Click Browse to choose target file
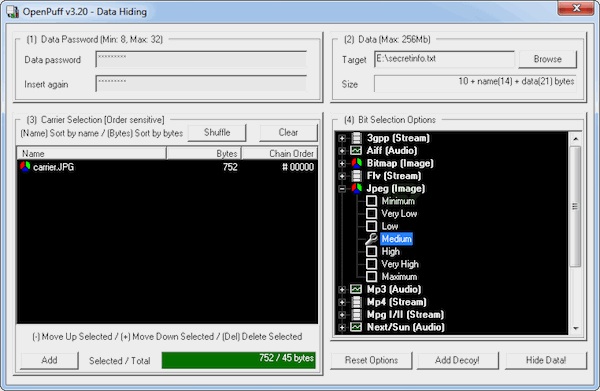Image resolution: width=600 pixels, height=391 pixels. pos(548,59)
